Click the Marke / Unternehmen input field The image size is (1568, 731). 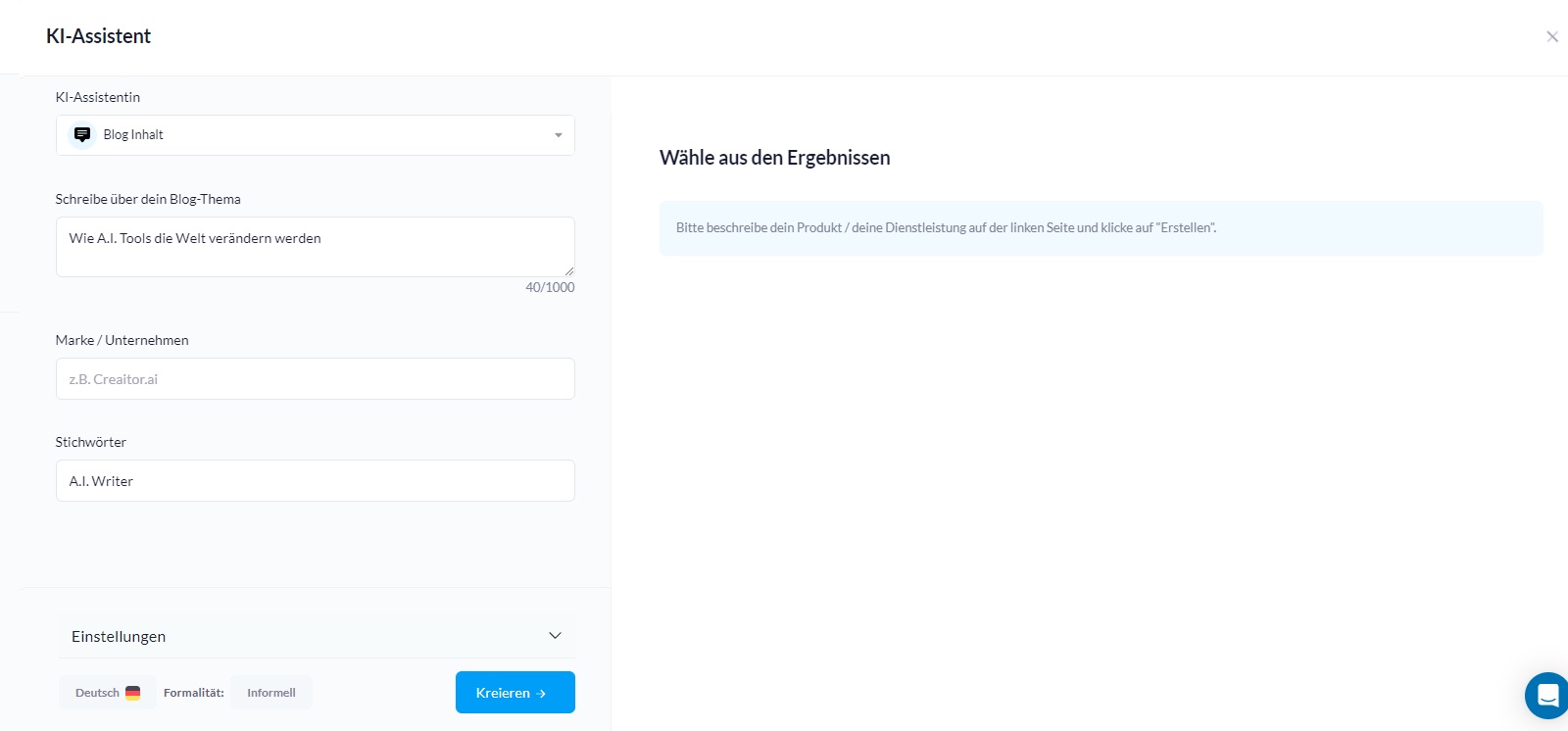315,378
